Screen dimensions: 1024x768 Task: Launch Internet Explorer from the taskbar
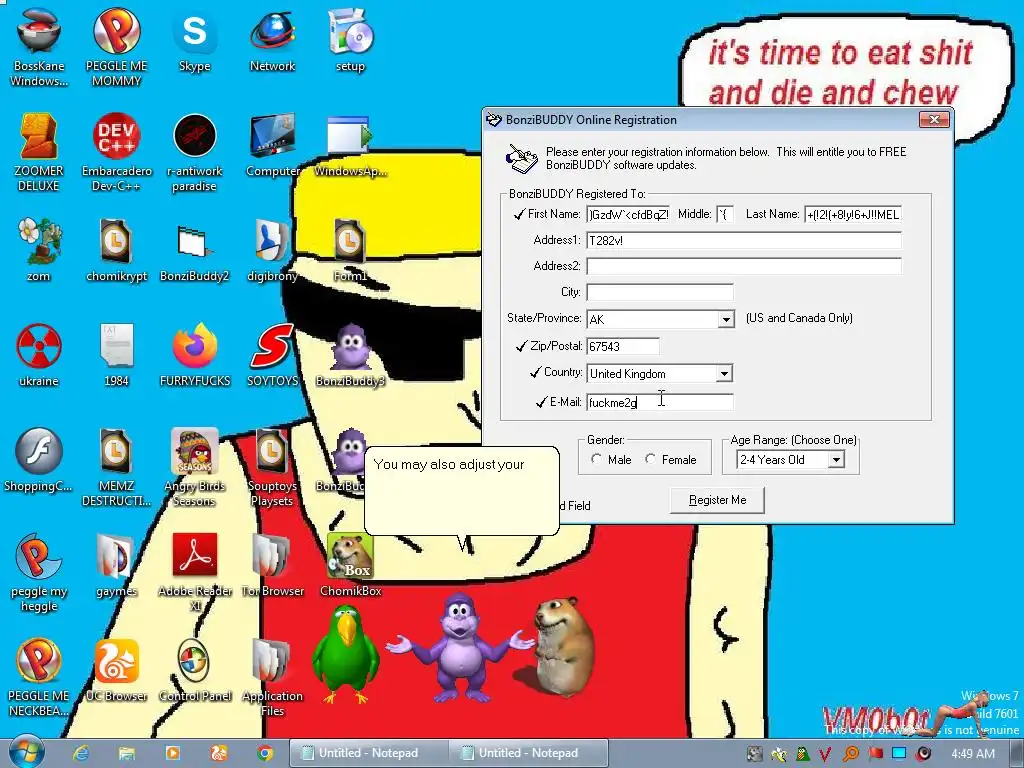coord(81,753)
